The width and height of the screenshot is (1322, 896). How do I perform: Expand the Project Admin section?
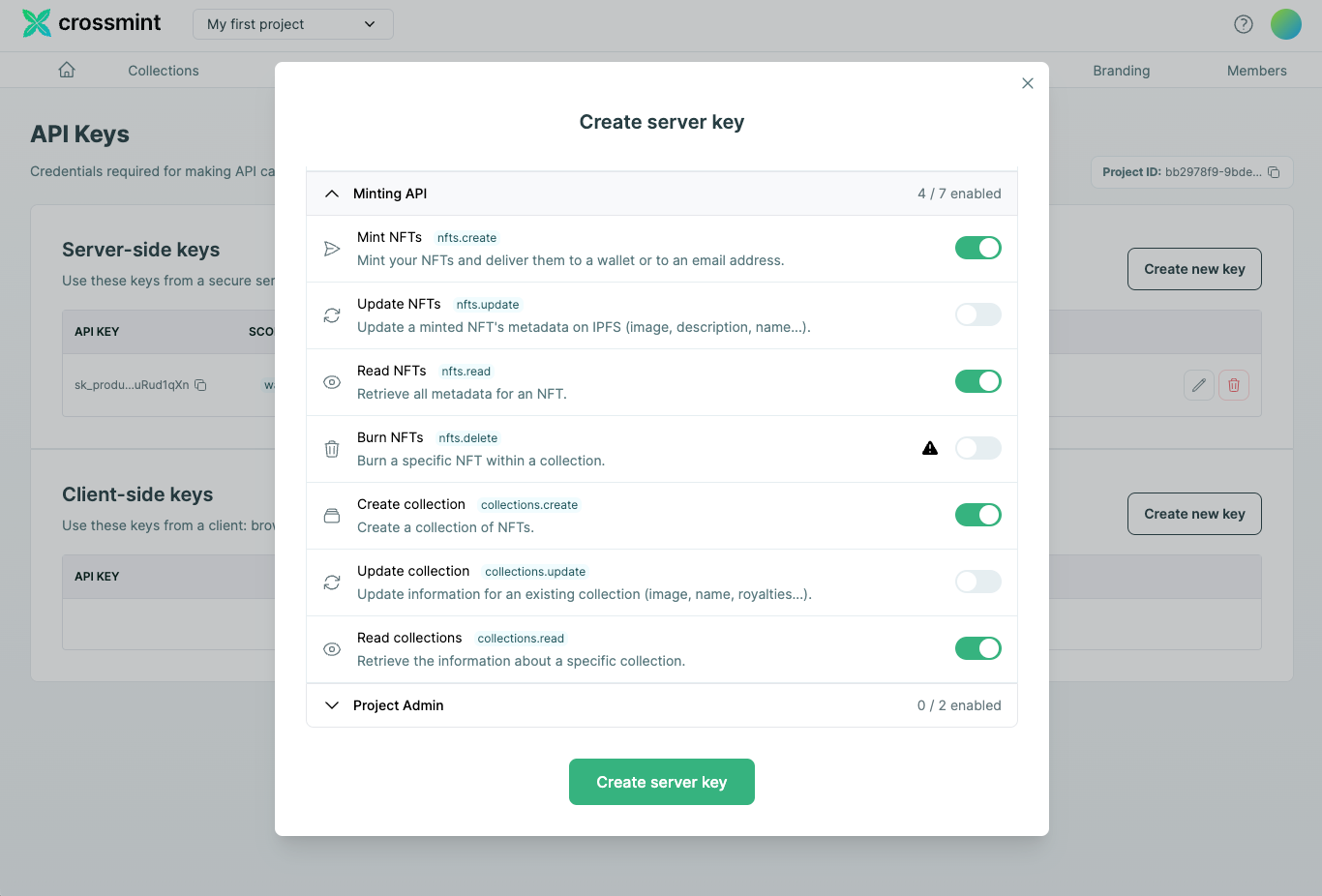pos(662,705)
